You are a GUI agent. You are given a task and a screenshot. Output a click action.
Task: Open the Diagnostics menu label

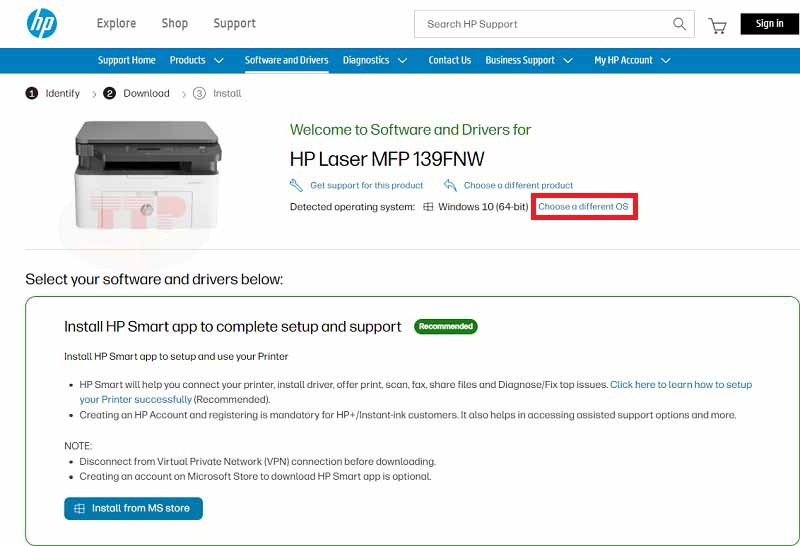(x=366, y=60)
